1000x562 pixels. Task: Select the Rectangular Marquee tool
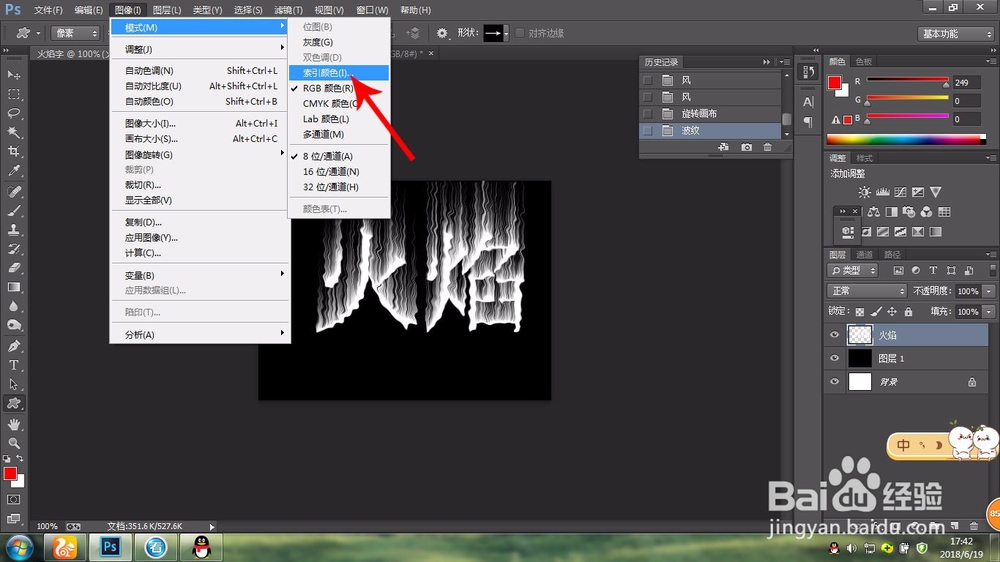click(13, 94)
